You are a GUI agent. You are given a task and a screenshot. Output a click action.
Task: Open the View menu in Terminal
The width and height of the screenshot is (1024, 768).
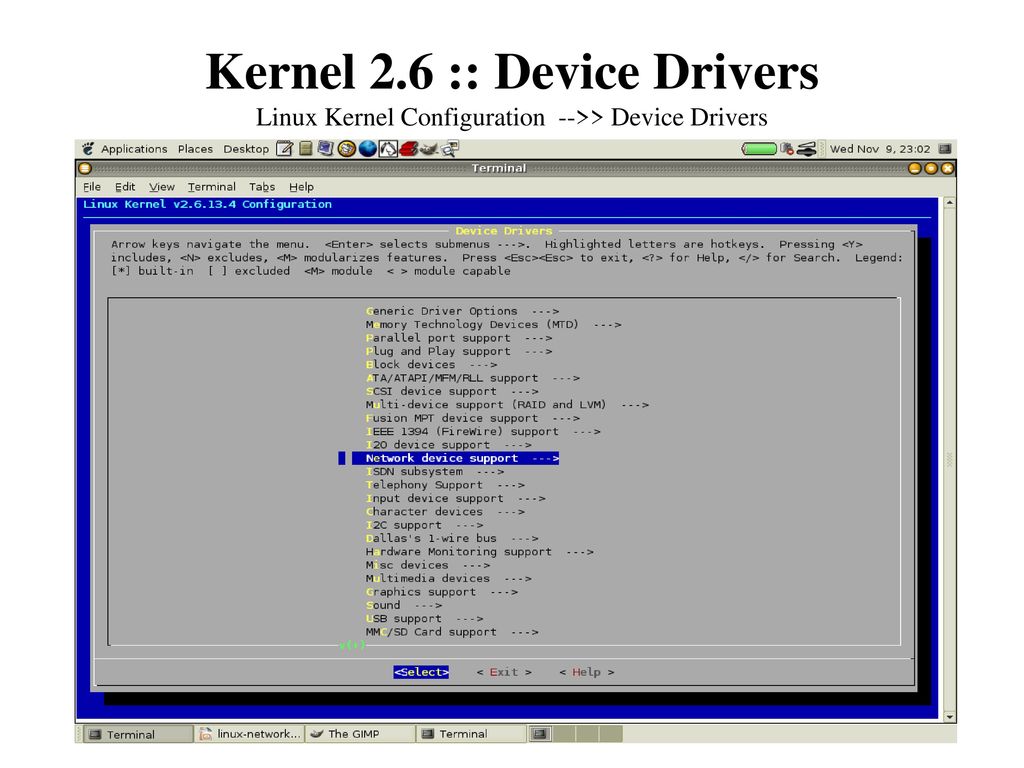point(161,187)
